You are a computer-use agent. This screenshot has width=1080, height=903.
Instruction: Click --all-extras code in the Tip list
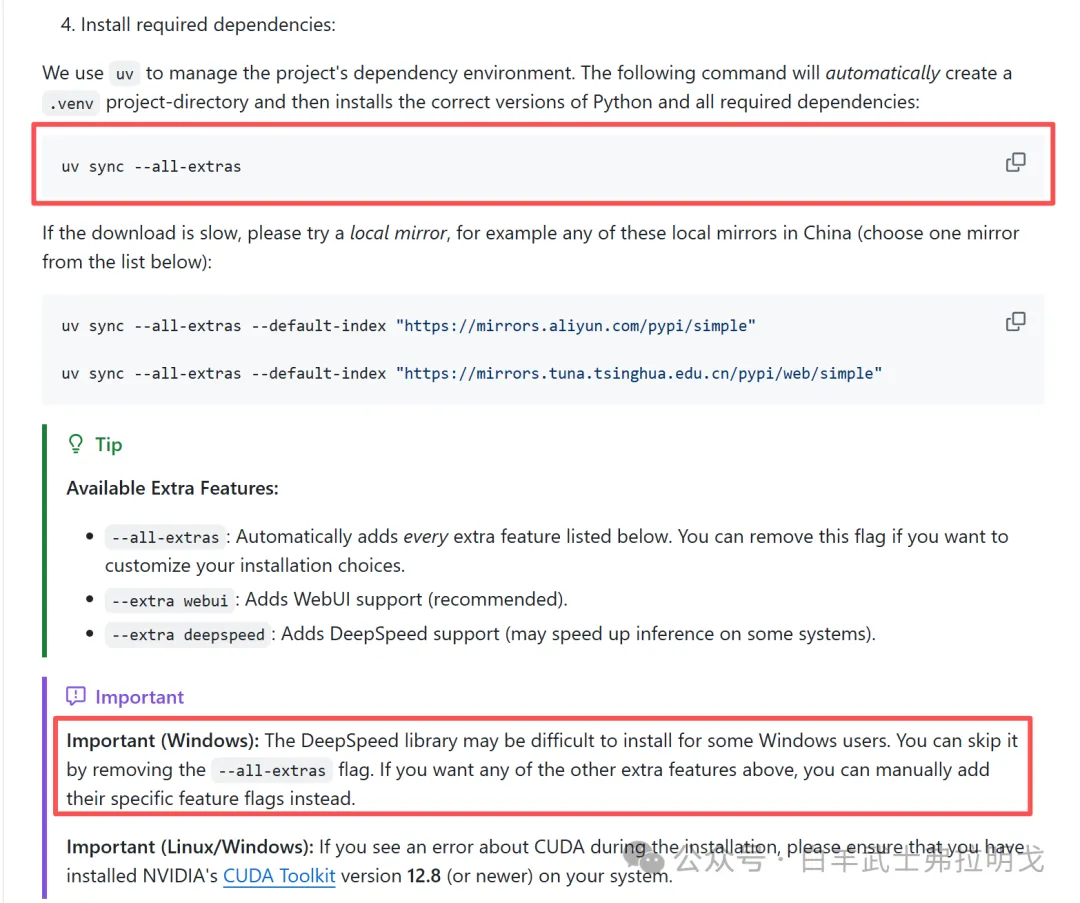(165, 538)
